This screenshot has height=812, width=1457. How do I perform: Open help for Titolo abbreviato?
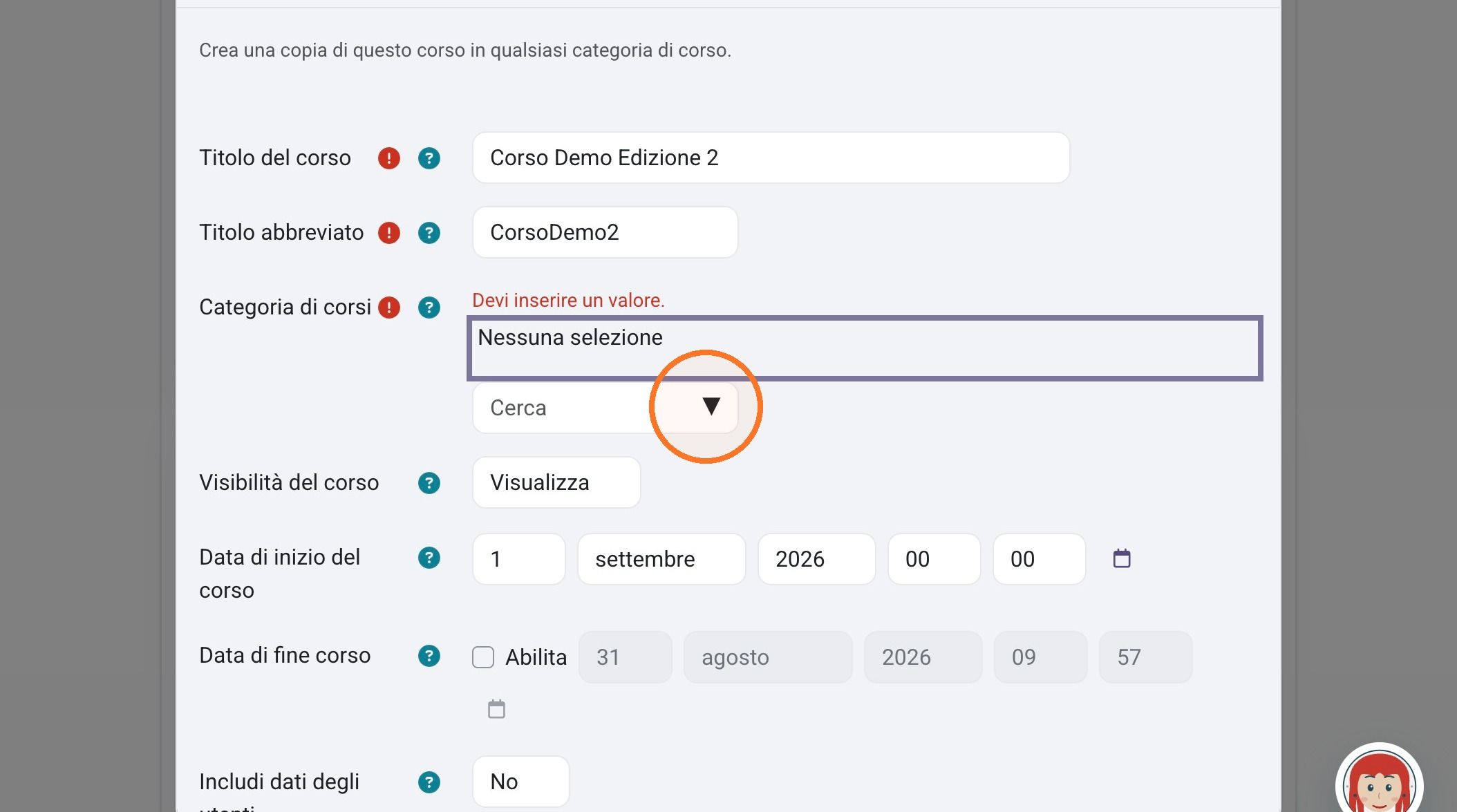tap(429, 233)
